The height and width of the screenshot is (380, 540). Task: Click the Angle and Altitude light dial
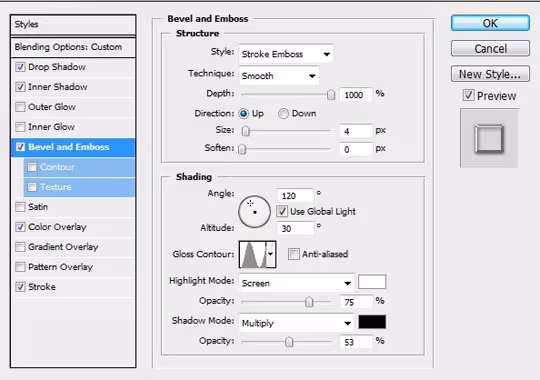click(x=255, y=212)
